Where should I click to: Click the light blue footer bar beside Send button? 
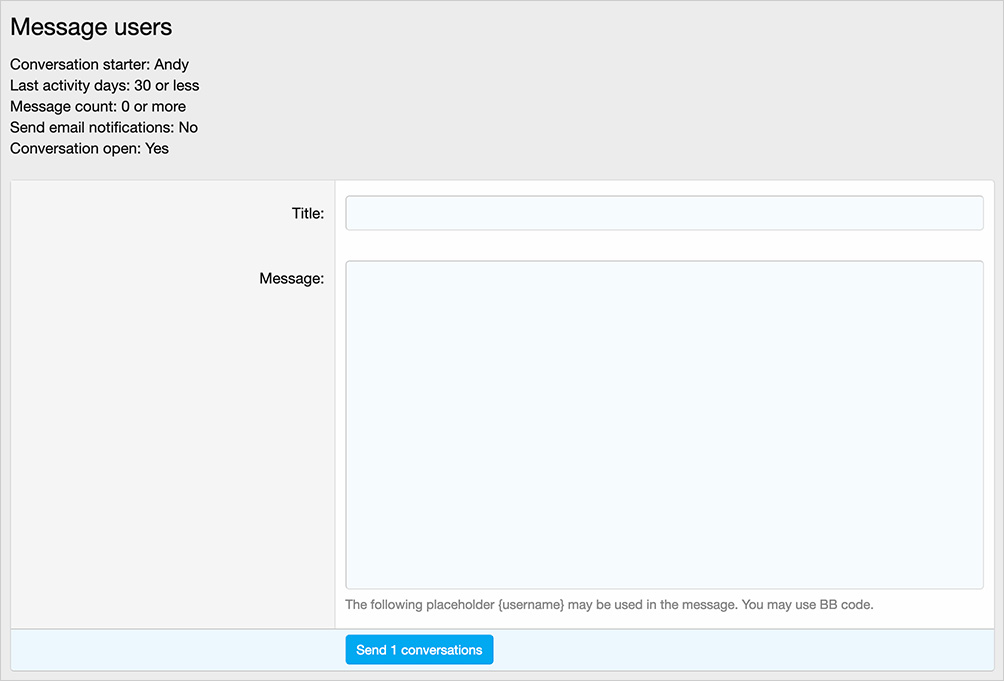coord(740,650)
